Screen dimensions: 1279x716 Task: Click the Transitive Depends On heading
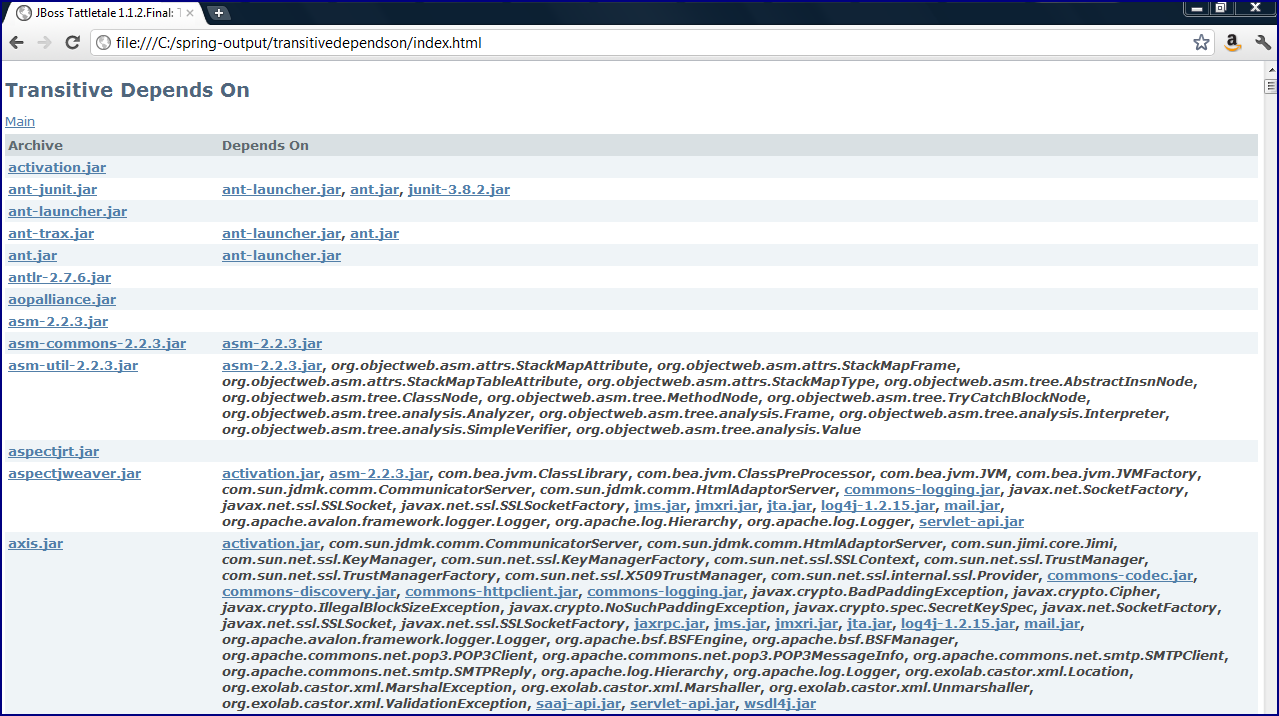127,90
